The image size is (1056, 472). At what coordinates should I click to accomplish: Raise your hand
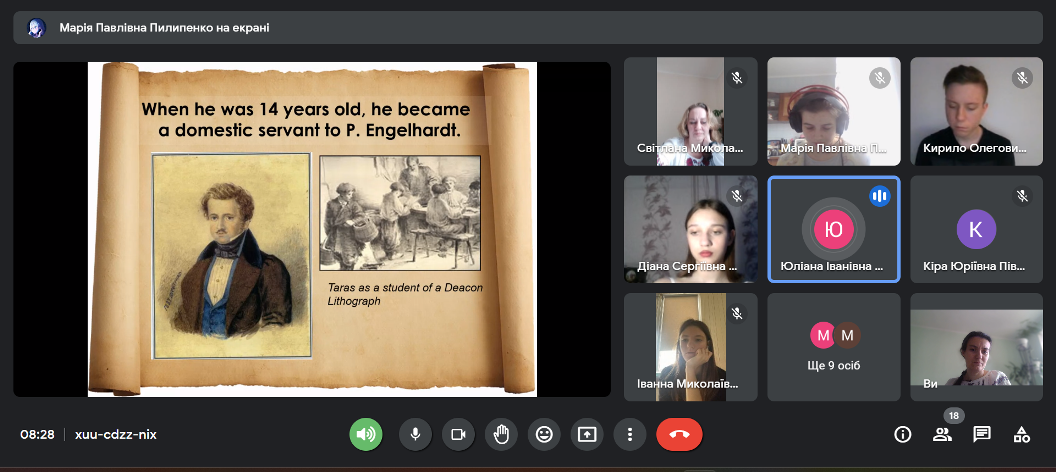click(501, 434)
